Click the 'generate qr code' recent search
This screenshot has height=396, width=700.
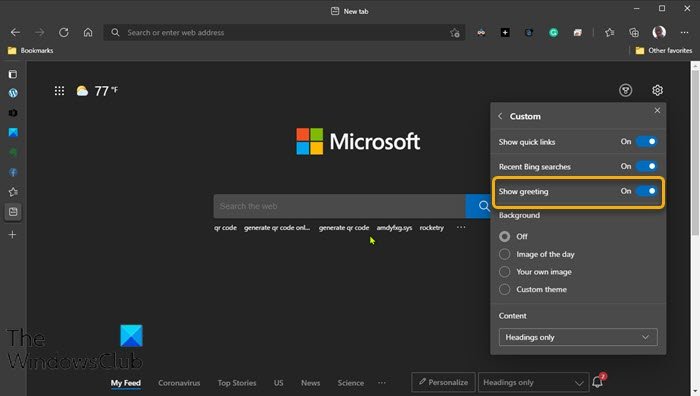(x=344, y=228)
